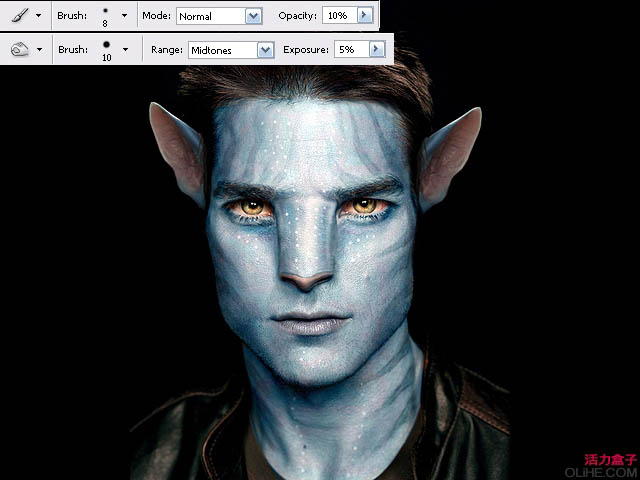Click the Opacity field showing 10%

338,16
